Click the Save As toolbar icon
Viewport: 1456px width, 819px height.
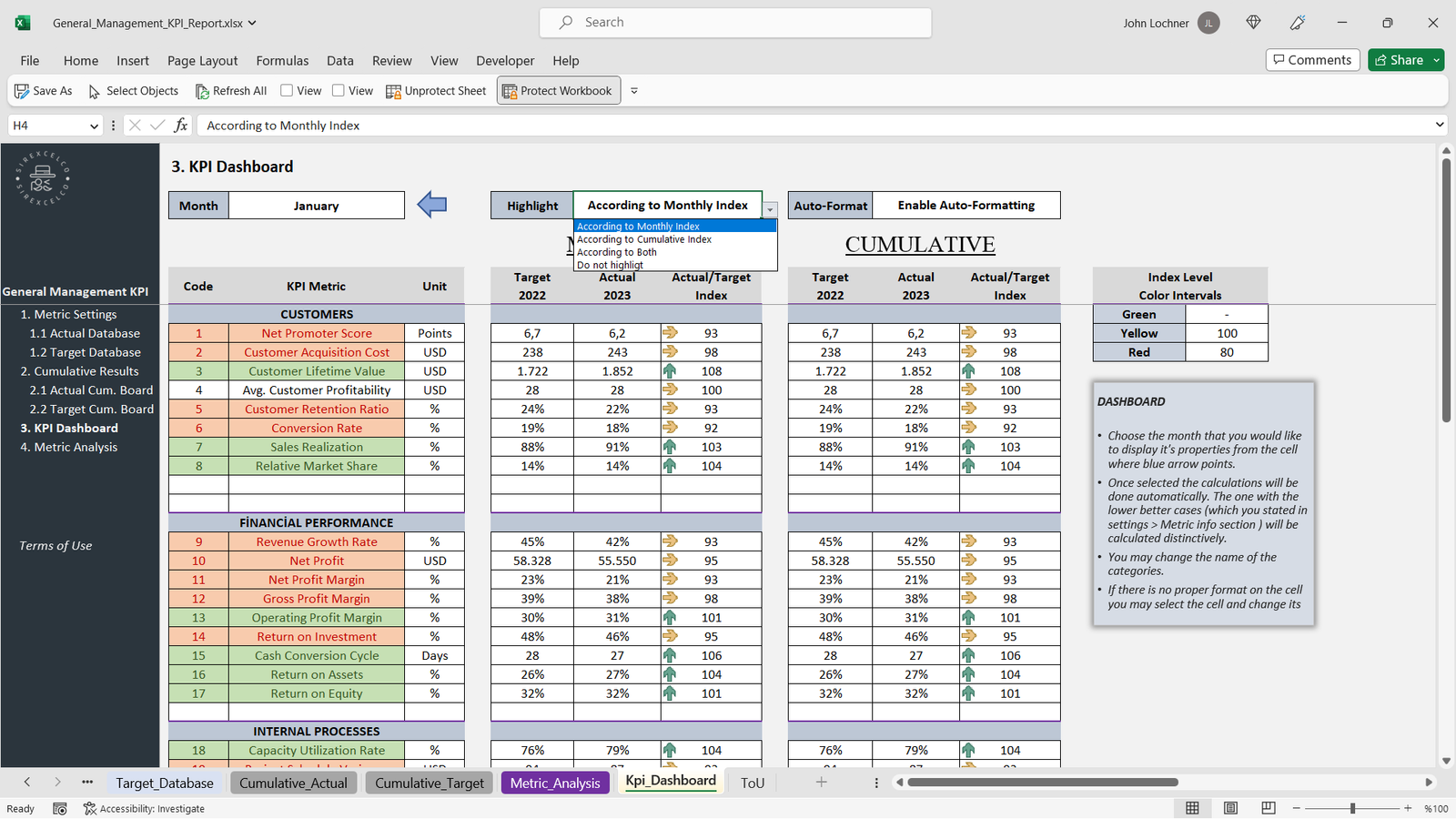tap(22, 91)
